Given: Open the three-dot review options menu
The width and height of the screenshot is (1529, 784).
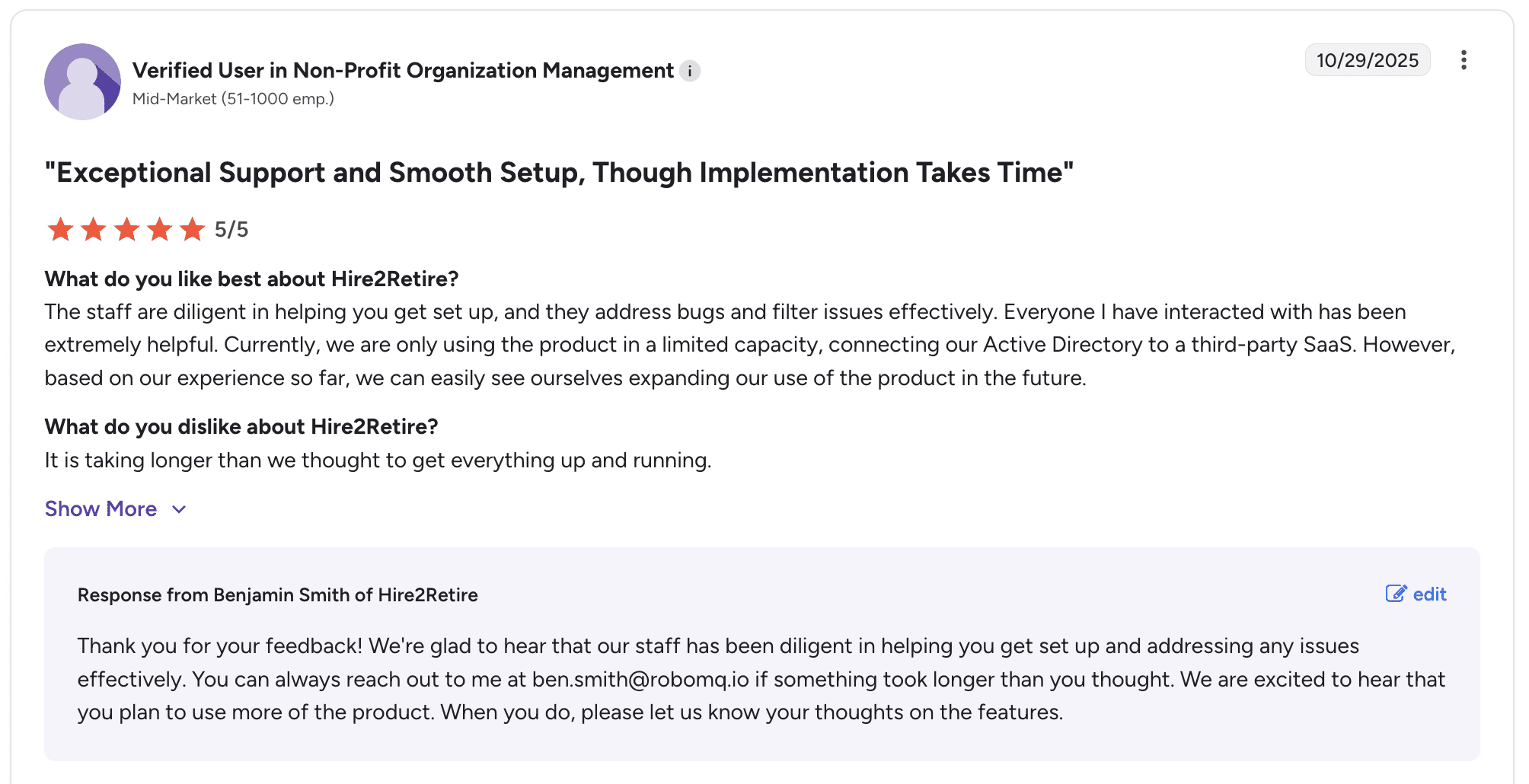Looking at the screenshot, I should click(x=1464, y=60).
